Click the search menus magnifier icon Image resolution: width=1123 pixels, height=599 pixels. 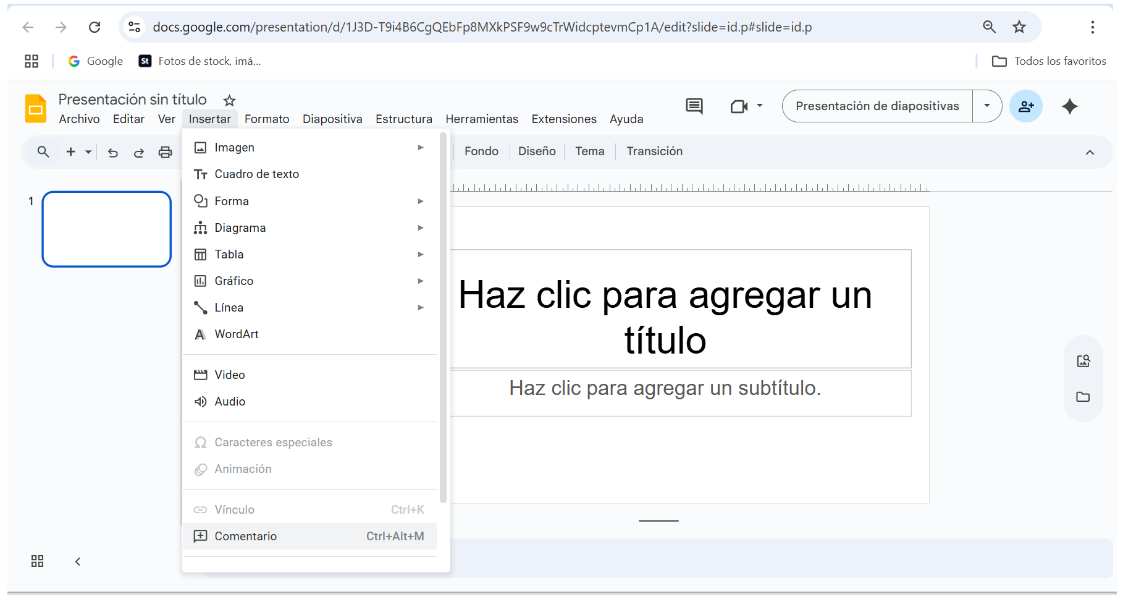click(x=43, y=152)
